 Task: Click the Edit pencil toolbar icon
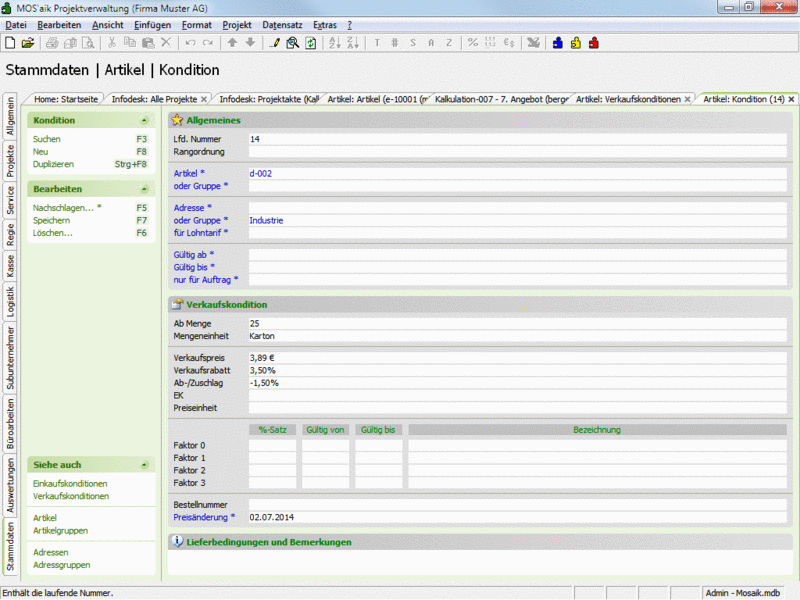(274, 43)
